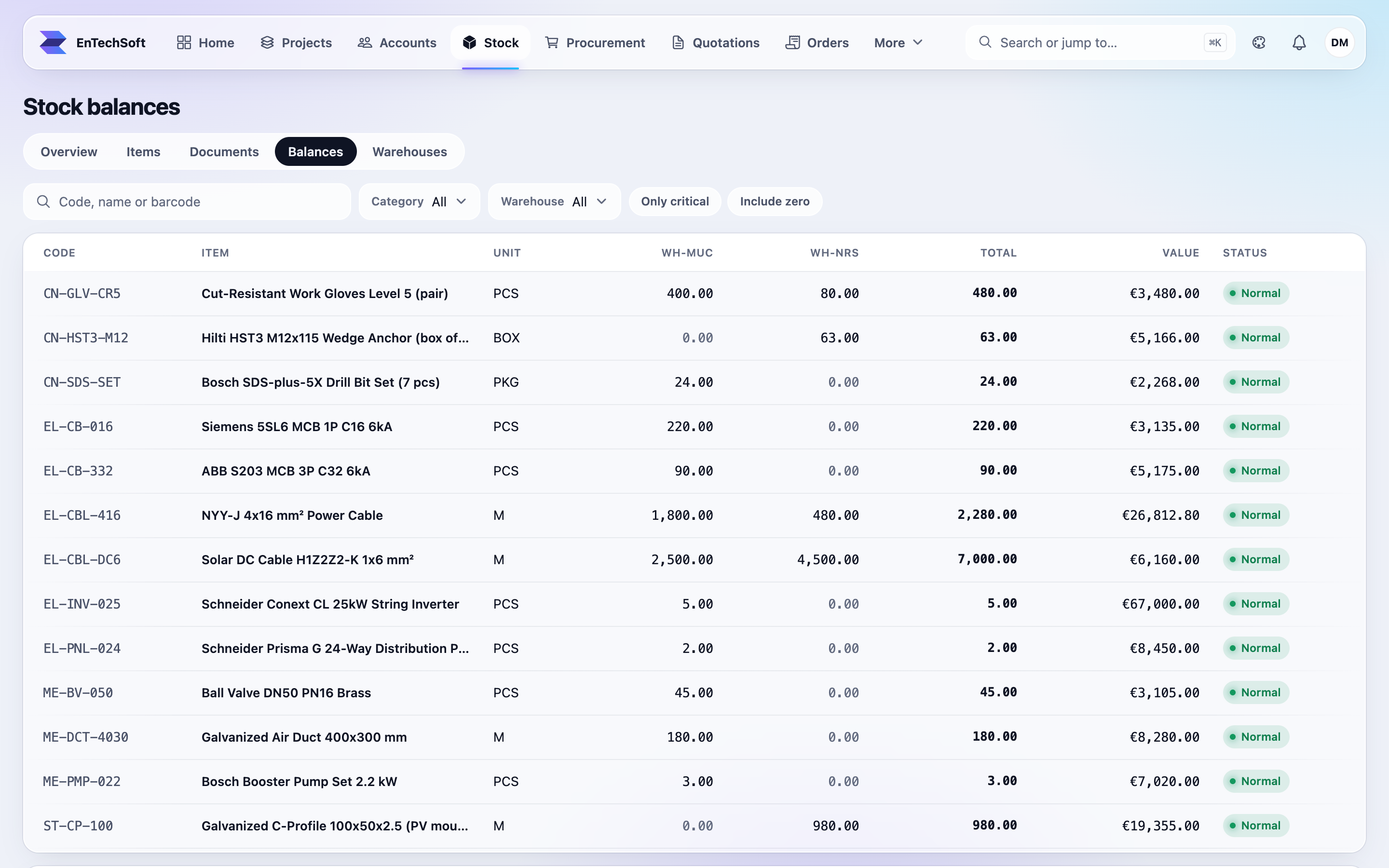The image size is (1389, 868).
Task: Click the TOTAL column header
Action: [998, 253]
